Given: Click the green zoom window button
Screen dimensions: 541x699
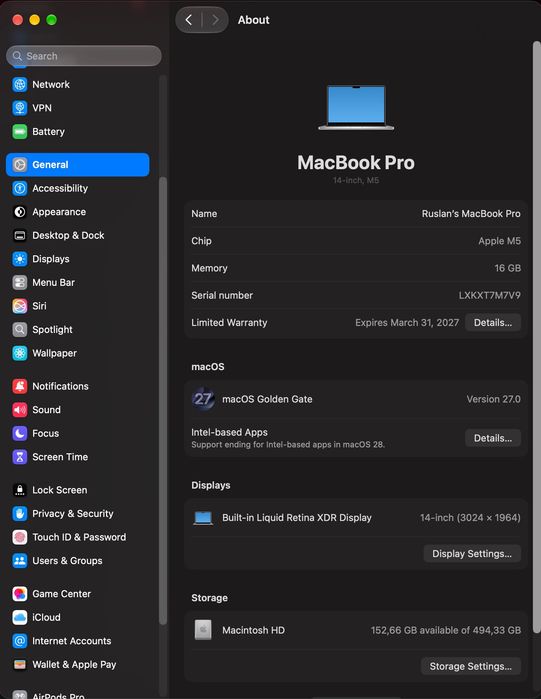Looking at the screenshot, I should [x=52, y=20].
